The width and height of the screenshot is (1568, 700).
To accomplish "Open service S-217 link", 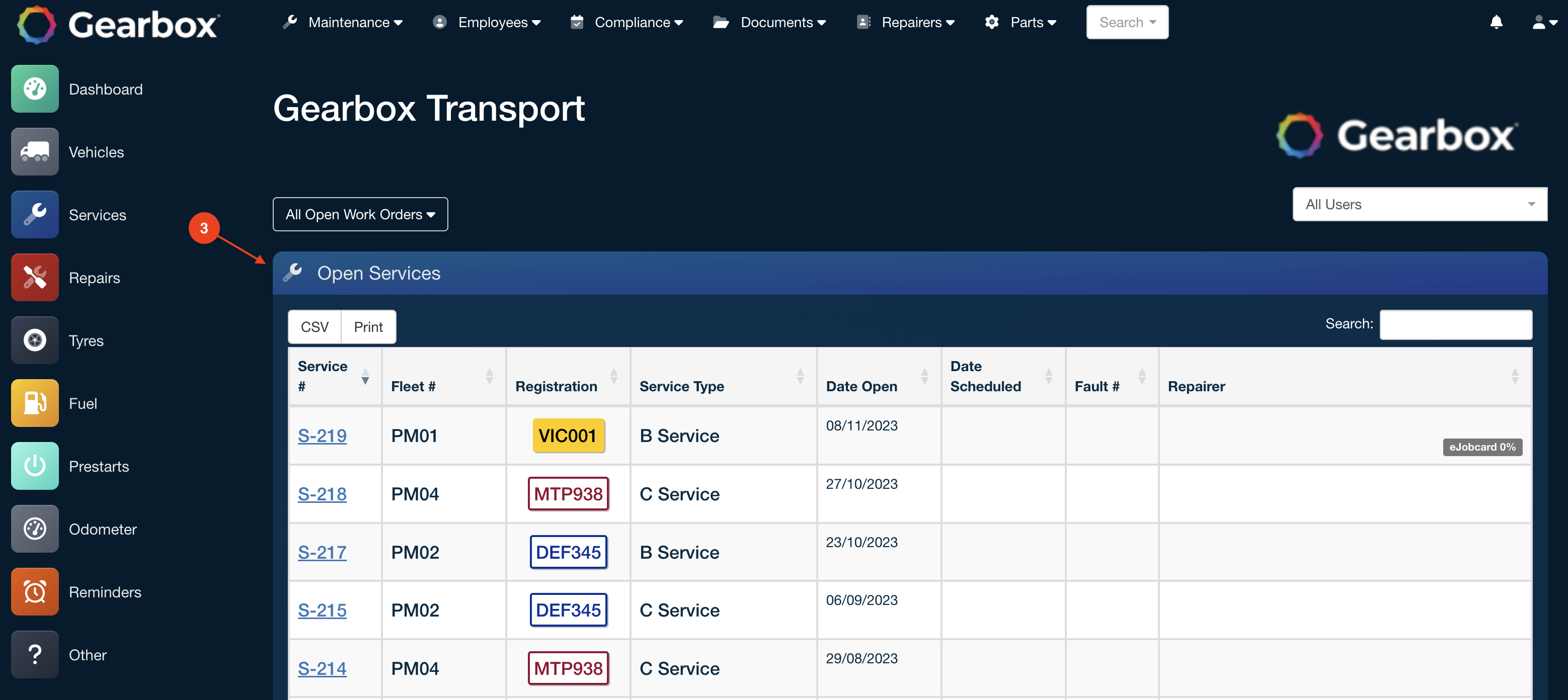I will click(322, 552).
